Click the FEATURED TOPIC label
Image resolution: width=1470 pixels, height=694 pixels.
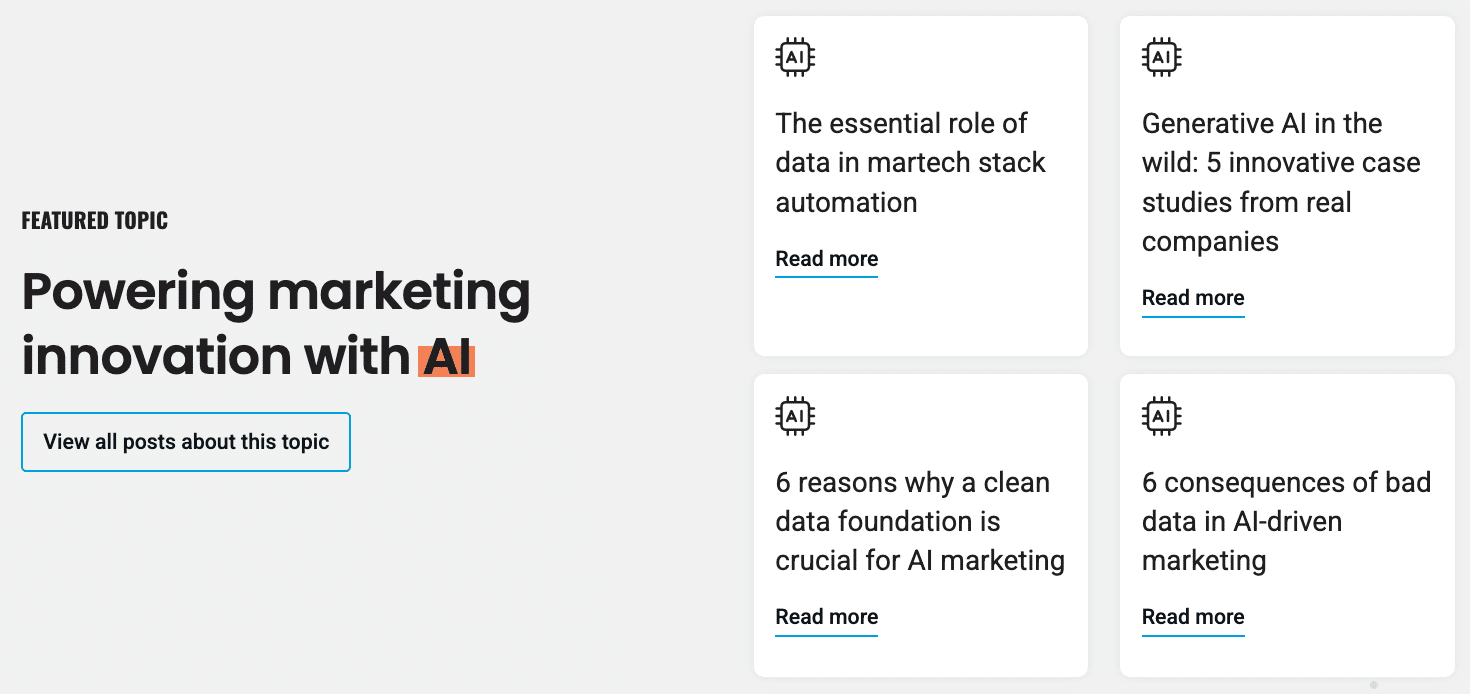tap(94, 220)
